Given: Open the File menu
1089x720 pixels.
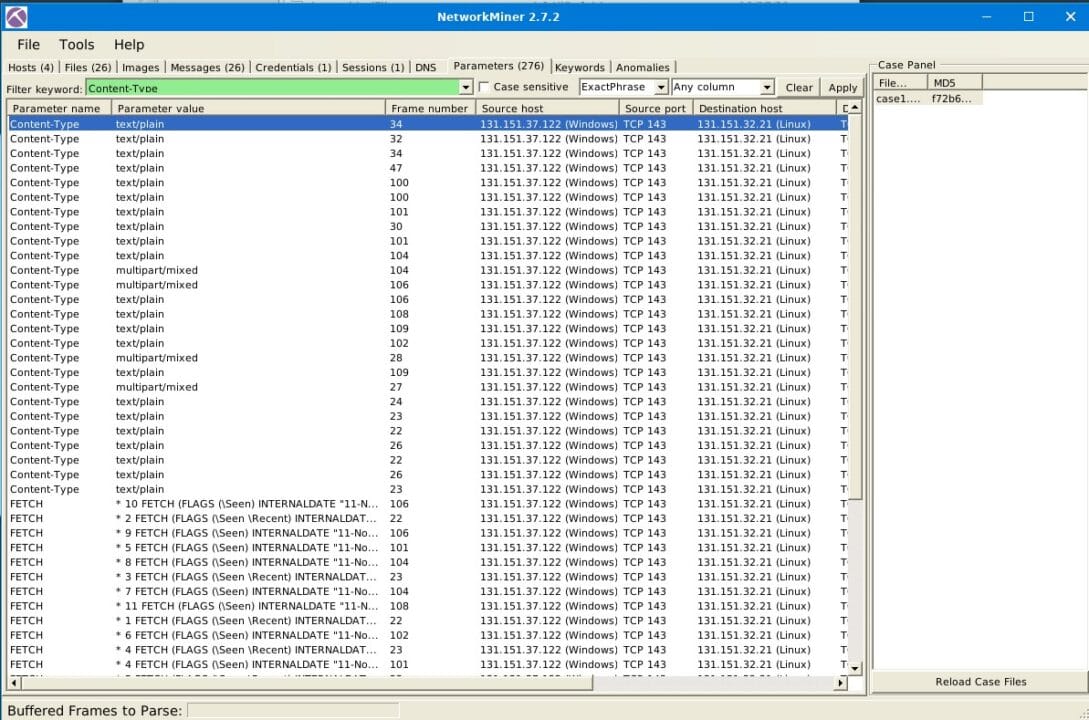Looking at the screenshot, I should coord(27,44).
